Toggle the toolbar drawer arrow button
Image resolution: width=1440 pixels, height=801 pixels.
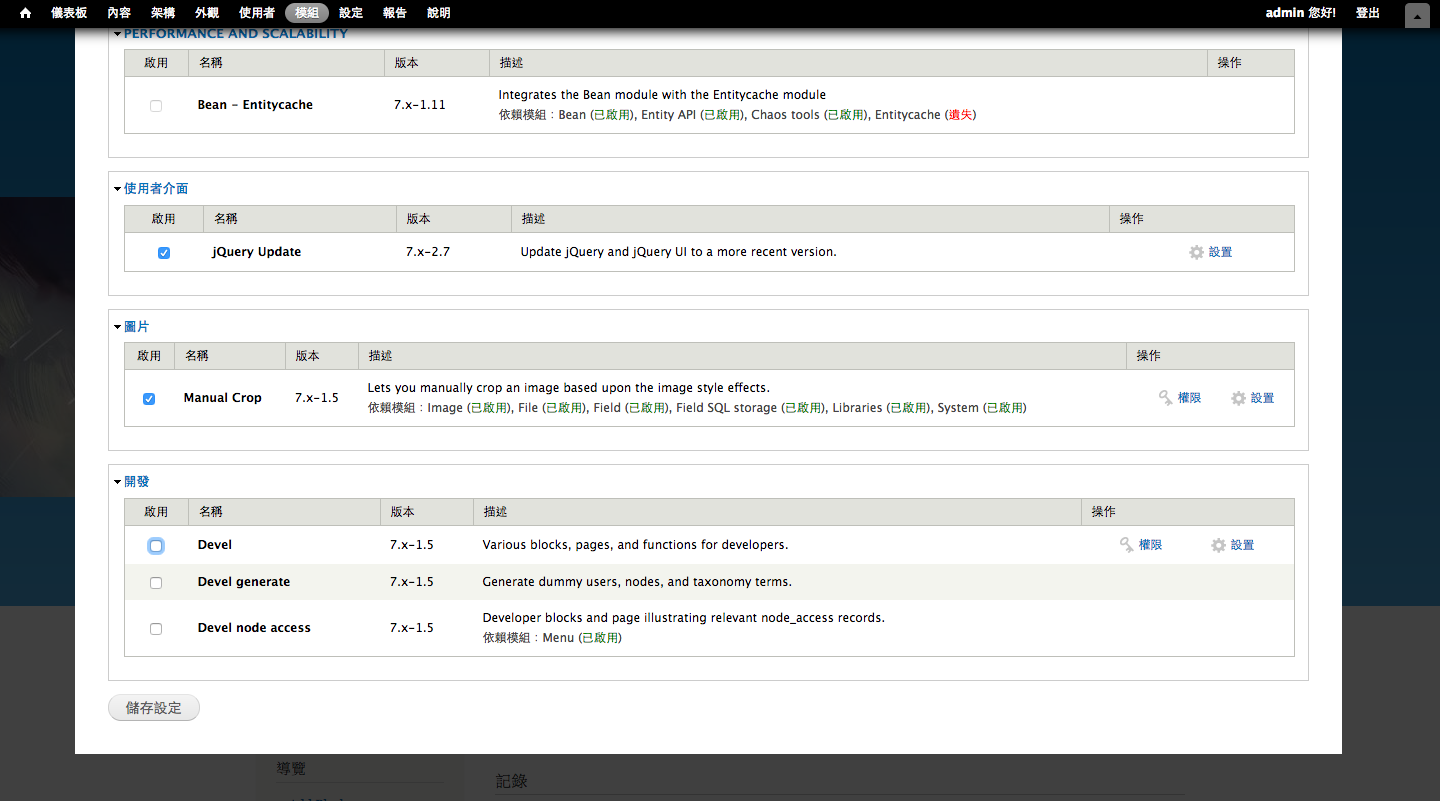[1417, 15]
